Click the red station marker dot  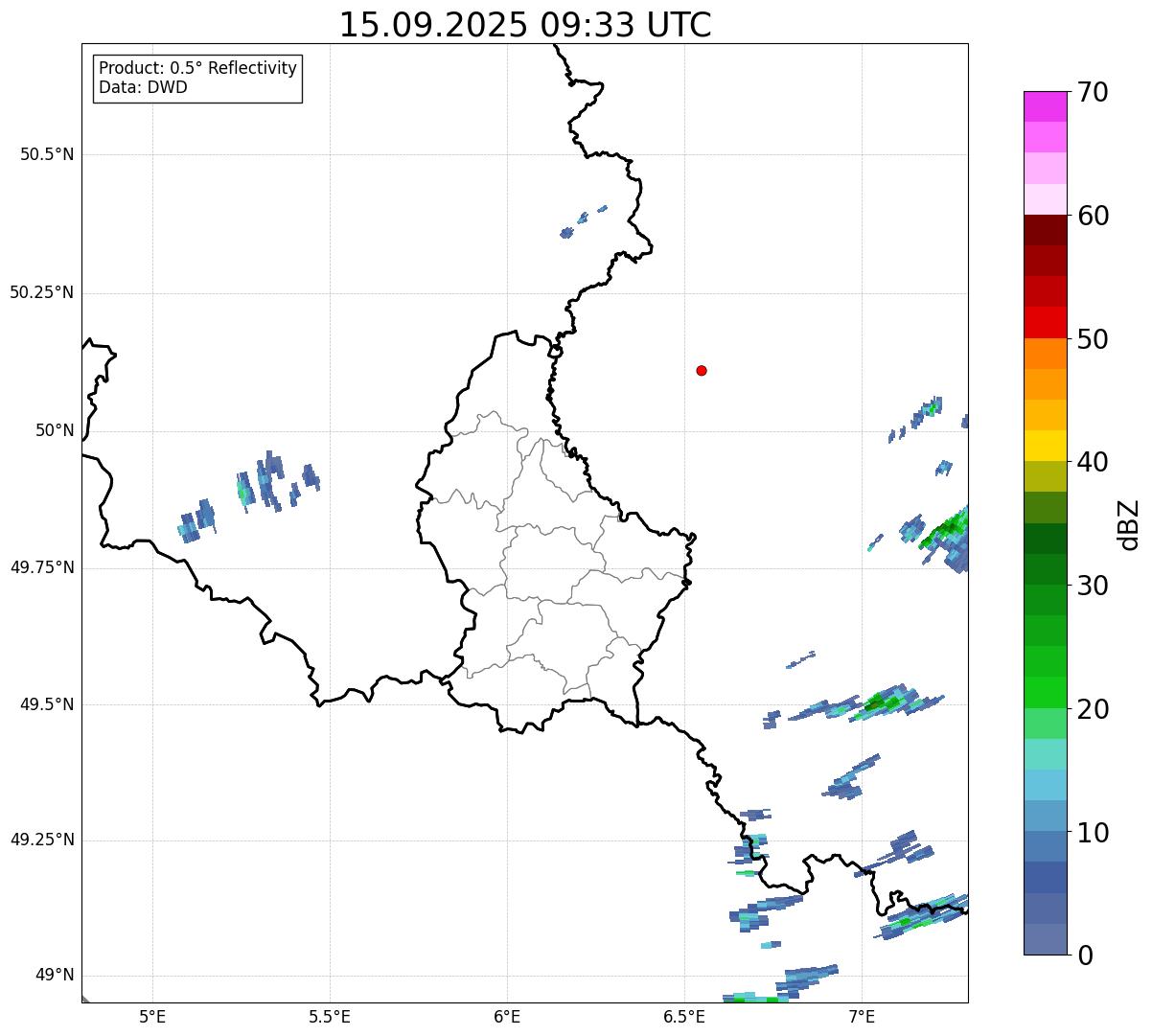tap(702, 370)
